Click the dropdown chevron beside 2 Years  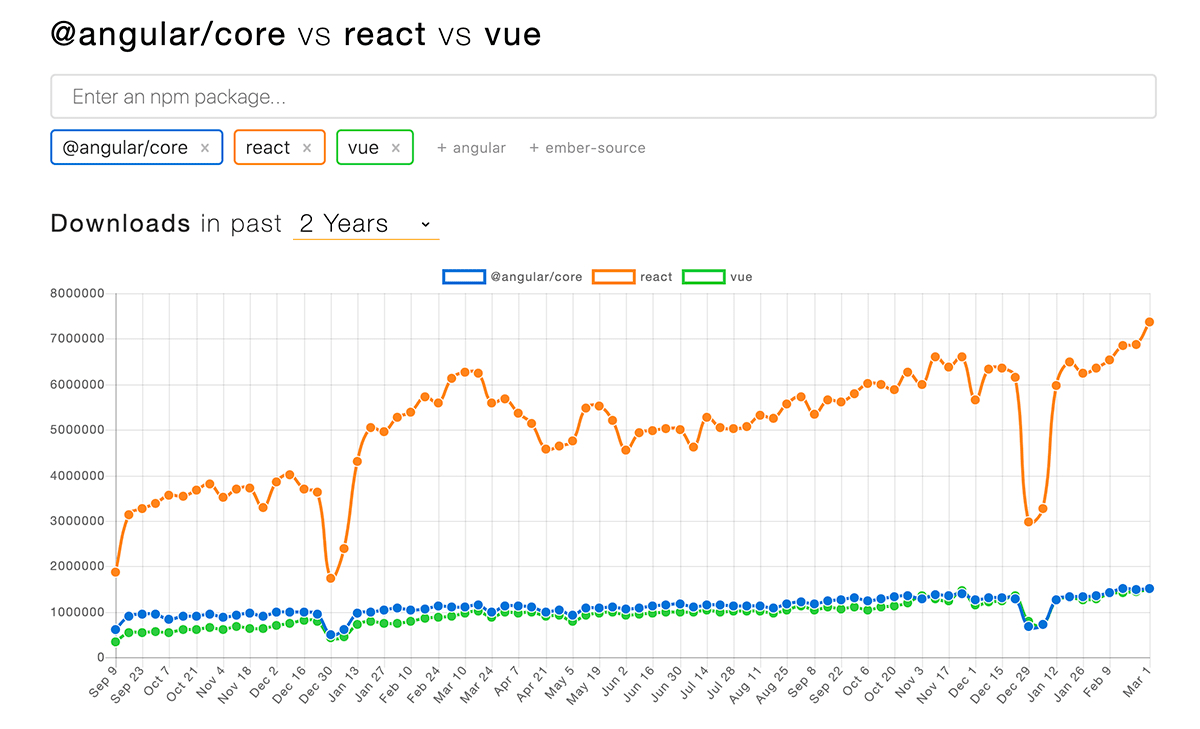coord(427,224)
